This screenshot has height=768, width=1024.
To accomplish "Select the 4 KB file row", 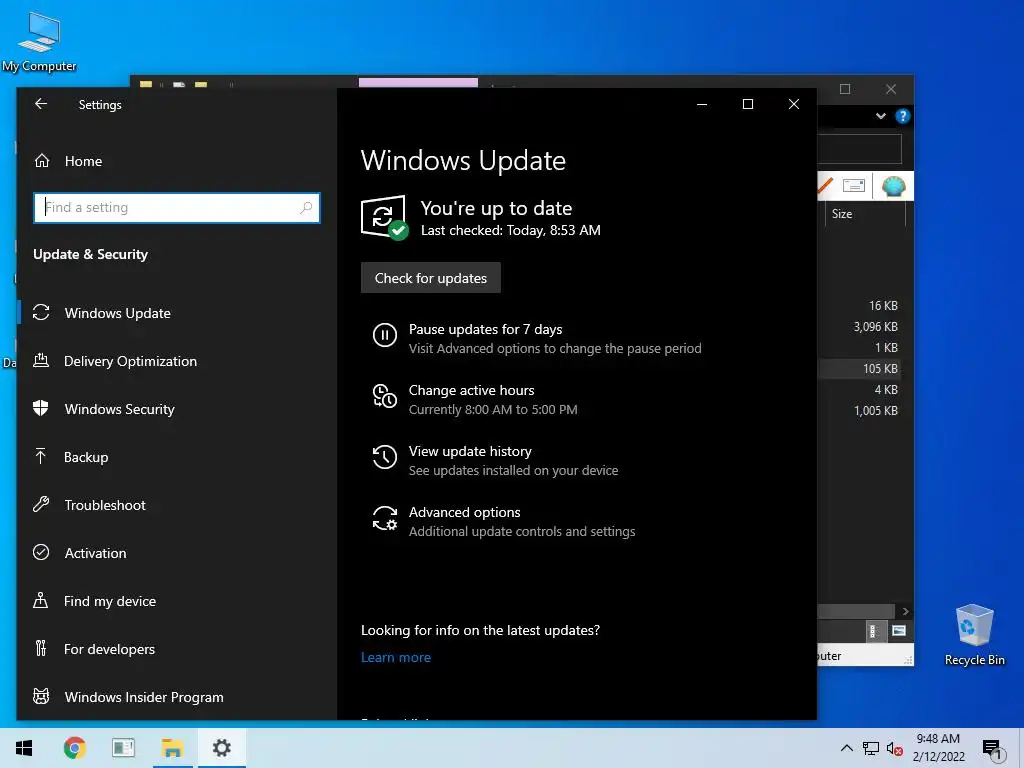I will pos(859,389).
